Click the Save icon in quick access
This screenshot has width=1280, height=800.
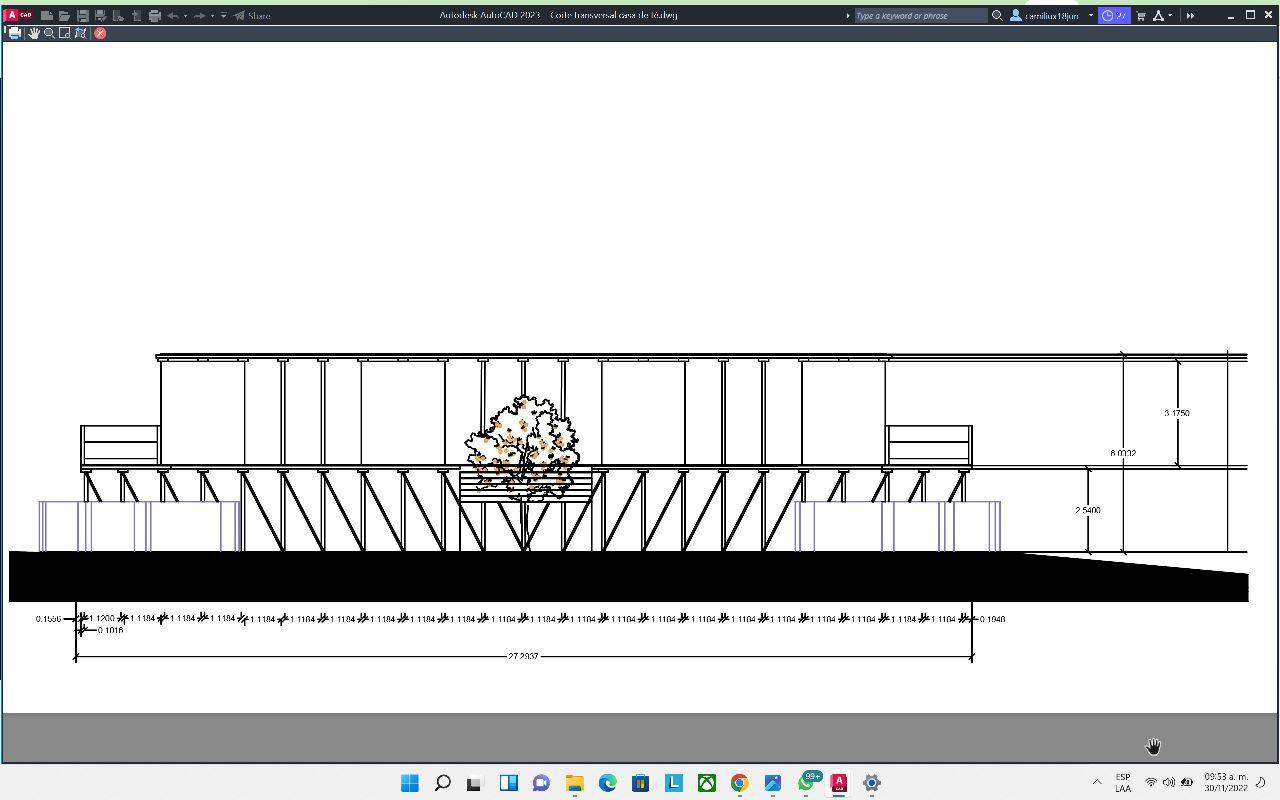coord(83,16)
